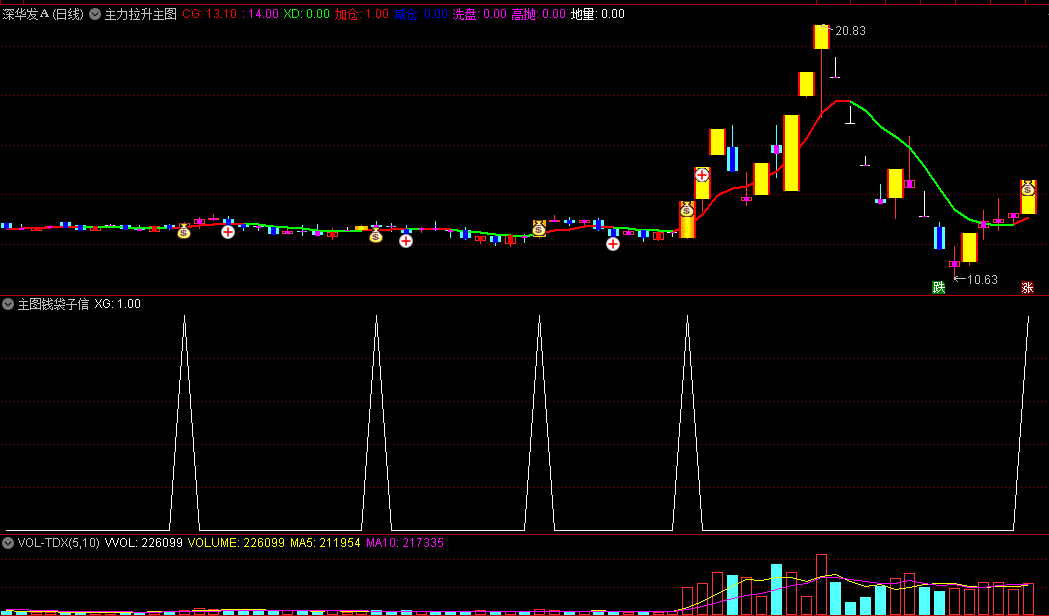The width and height of the screenshot is (1049, 616).
Task: Click the second money bag icon from left
Action: (x=376, y=235)
